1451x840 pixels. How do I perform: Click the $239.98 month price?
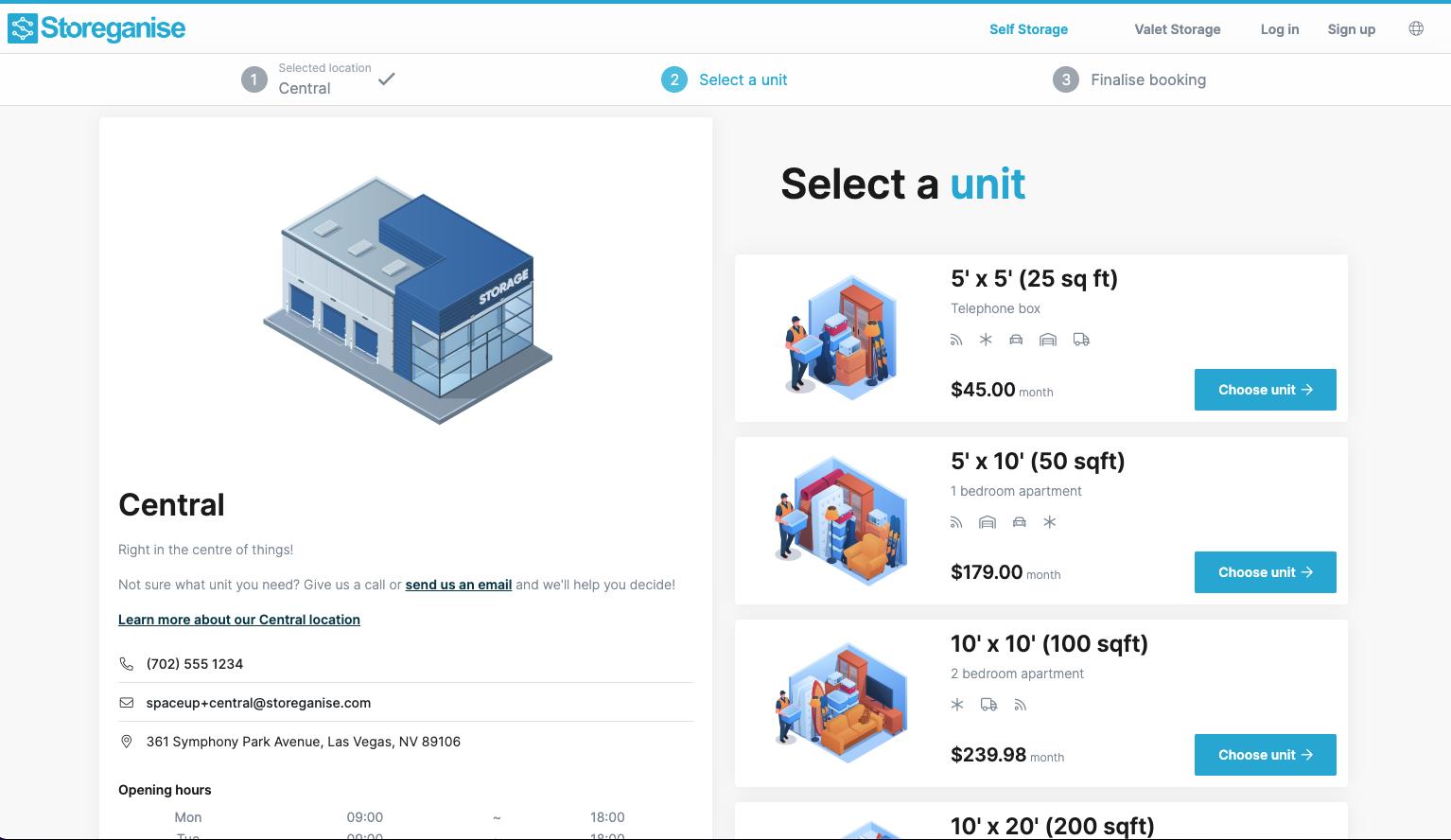coord(1007,755)
